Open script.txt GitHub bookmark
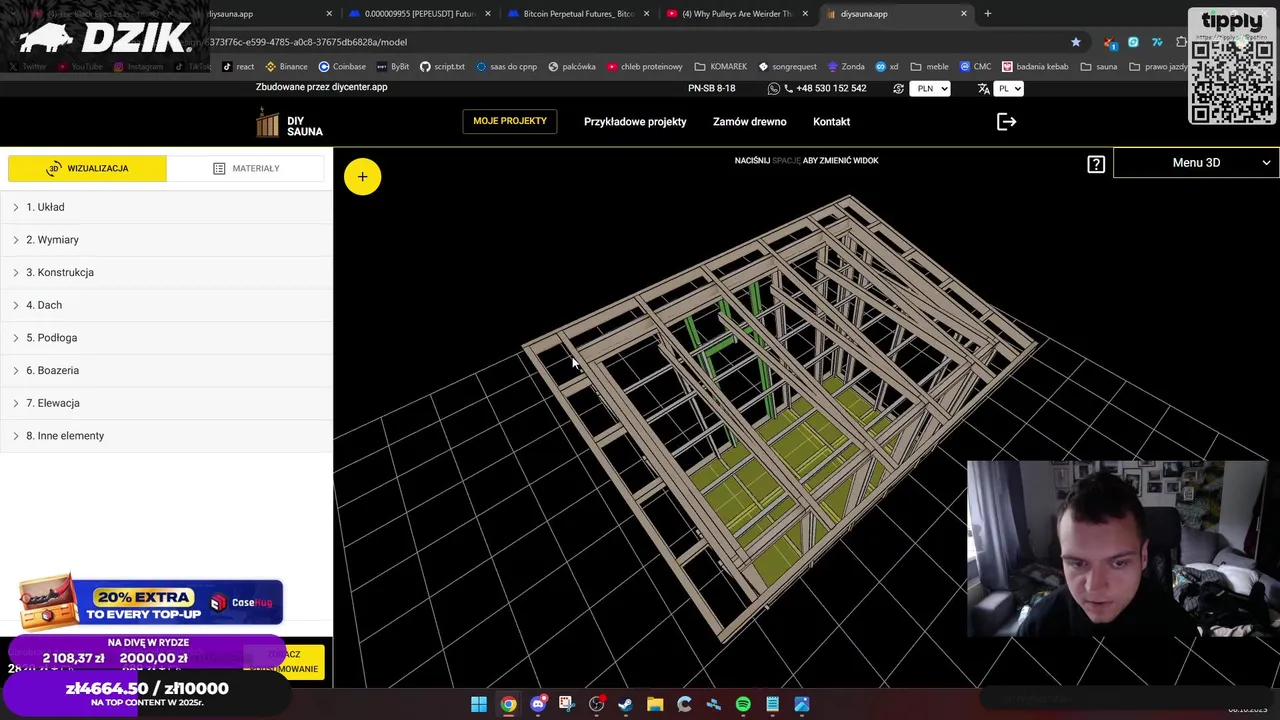The width and height of the screenshot is (1280, 720). 442,67
